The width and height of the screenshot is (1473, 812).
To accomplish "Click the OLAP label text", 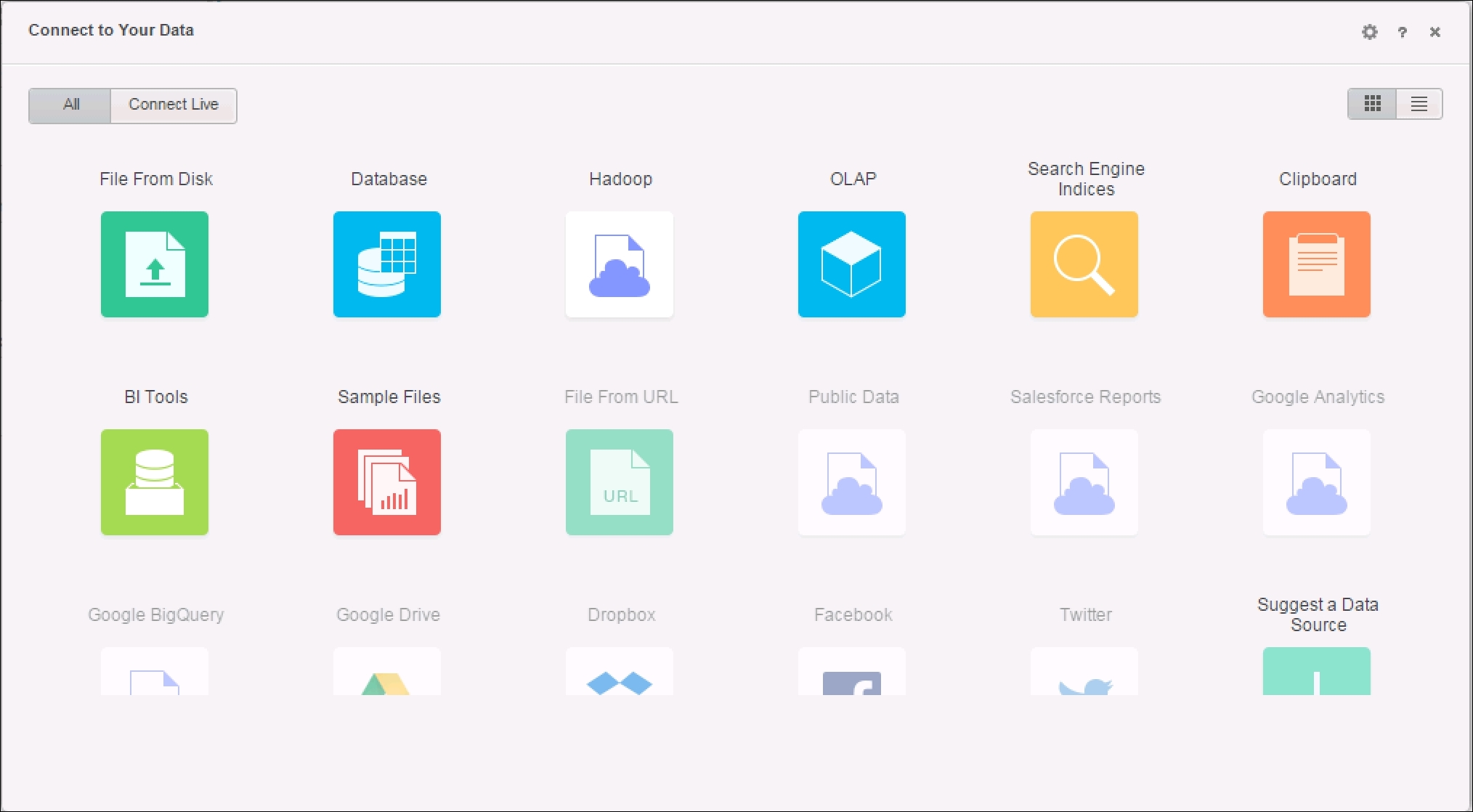I will (853, 179).
